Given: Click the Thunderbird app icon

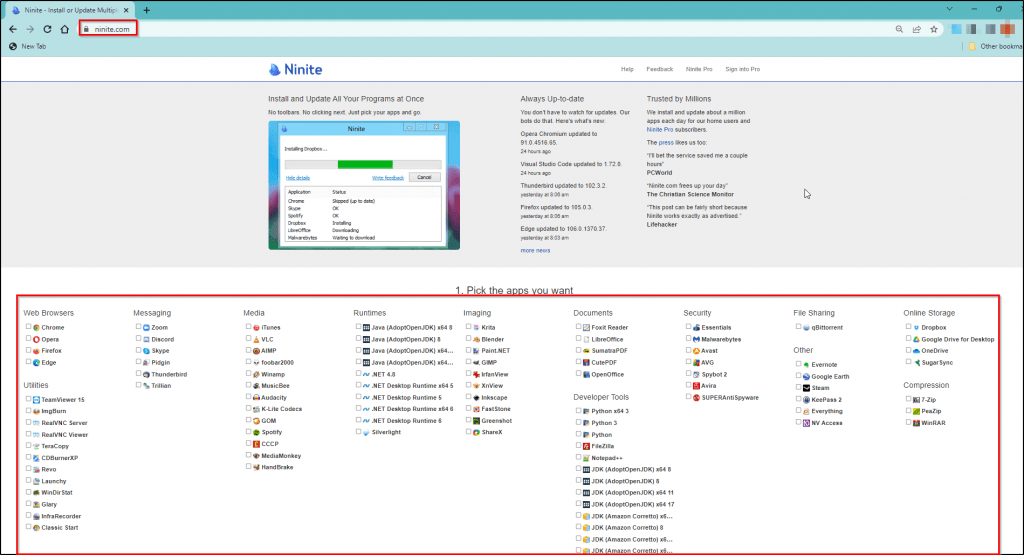Looking at the screenshot, I should (147, 375).
